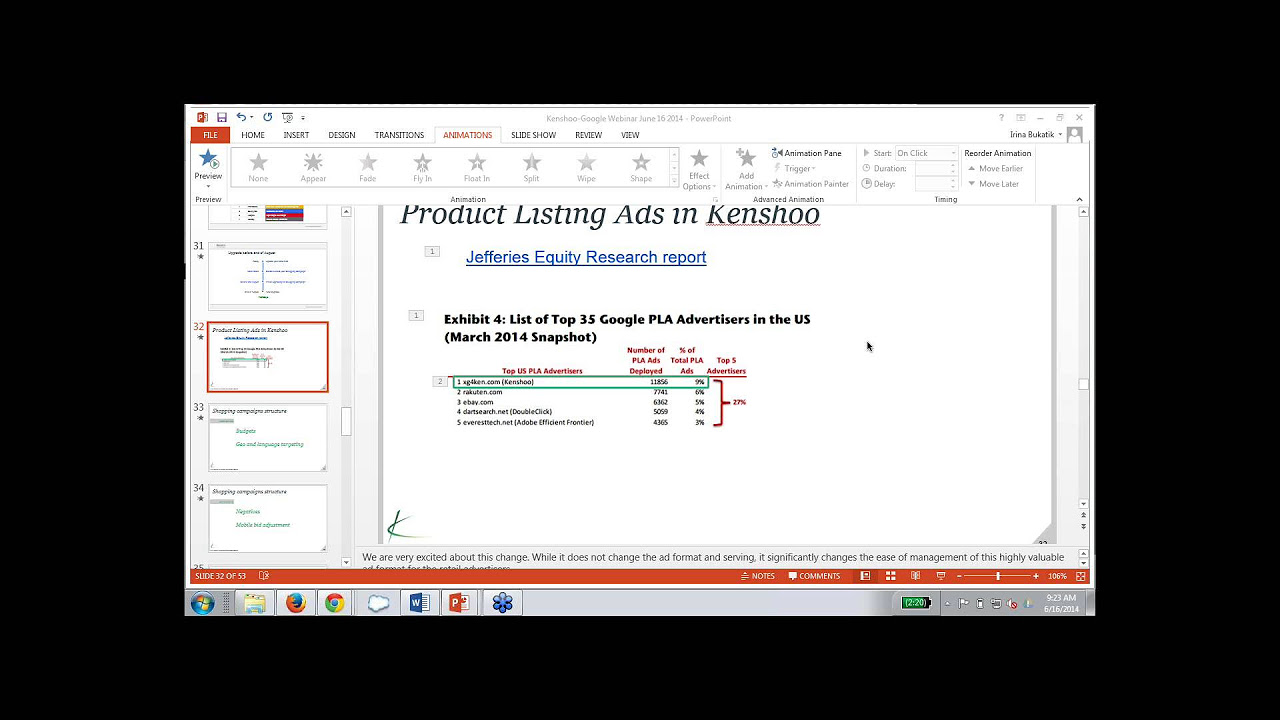Switch to the INSERT tab
The image size is (1280, 720).
pyautogui.click(x=296, y=135)
